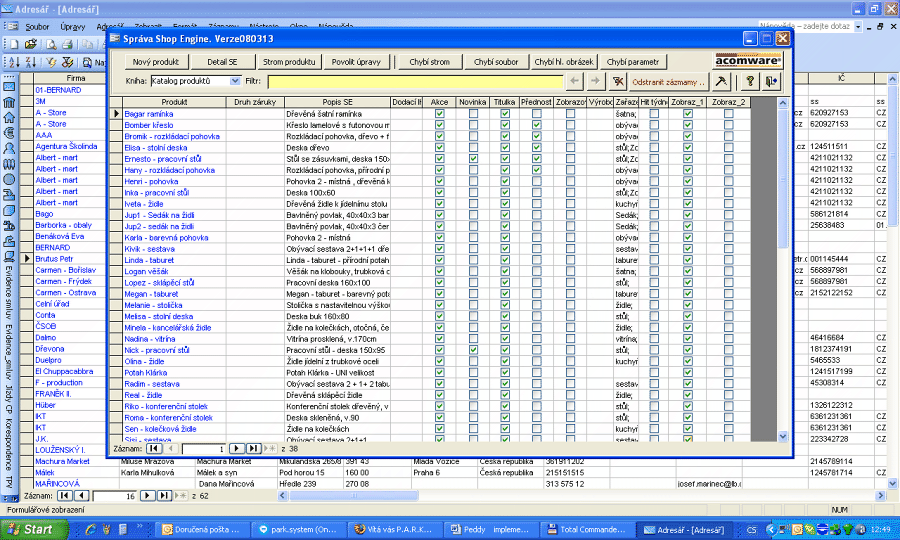Click the Find binoculars icon in Adresář toolbar

[87, 62]
